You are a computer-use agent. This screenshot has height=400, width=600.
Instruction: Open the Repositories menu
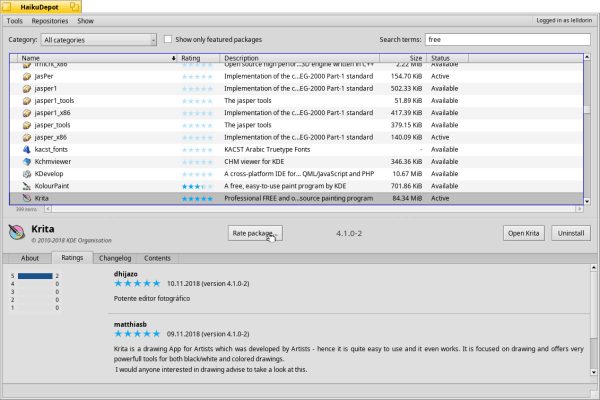pyautogui.click(x=50, y=20)
